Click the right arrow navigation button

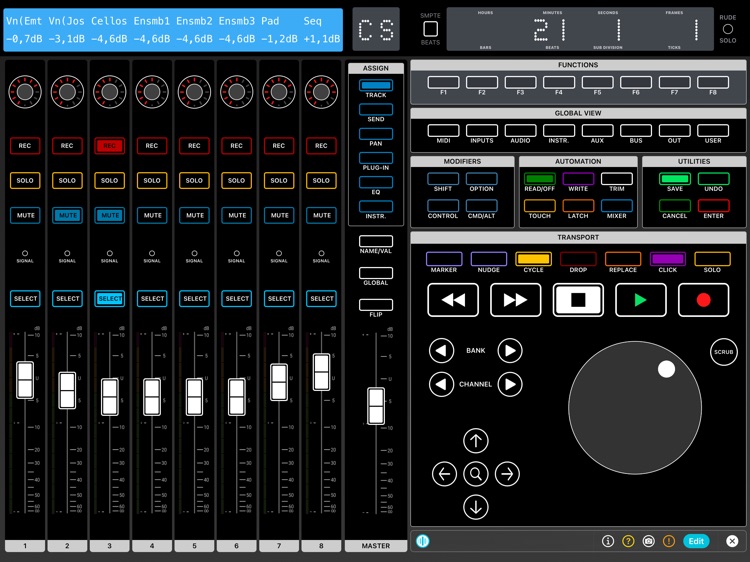pos(507,474)
